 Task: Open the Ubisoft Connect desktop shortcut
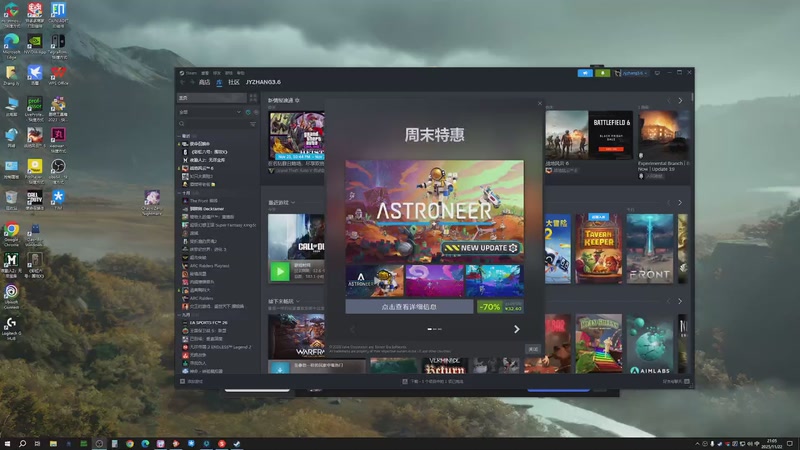point(11,296)
